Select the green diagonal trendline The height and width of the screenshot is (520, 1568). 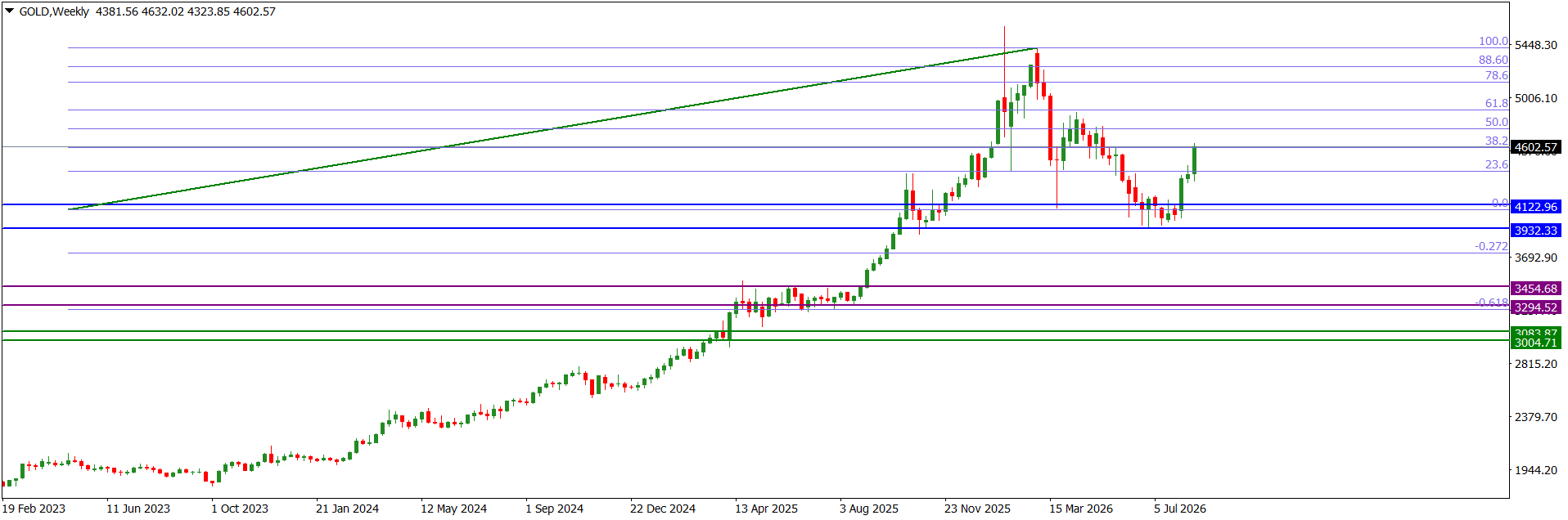[x=552, y=128]
